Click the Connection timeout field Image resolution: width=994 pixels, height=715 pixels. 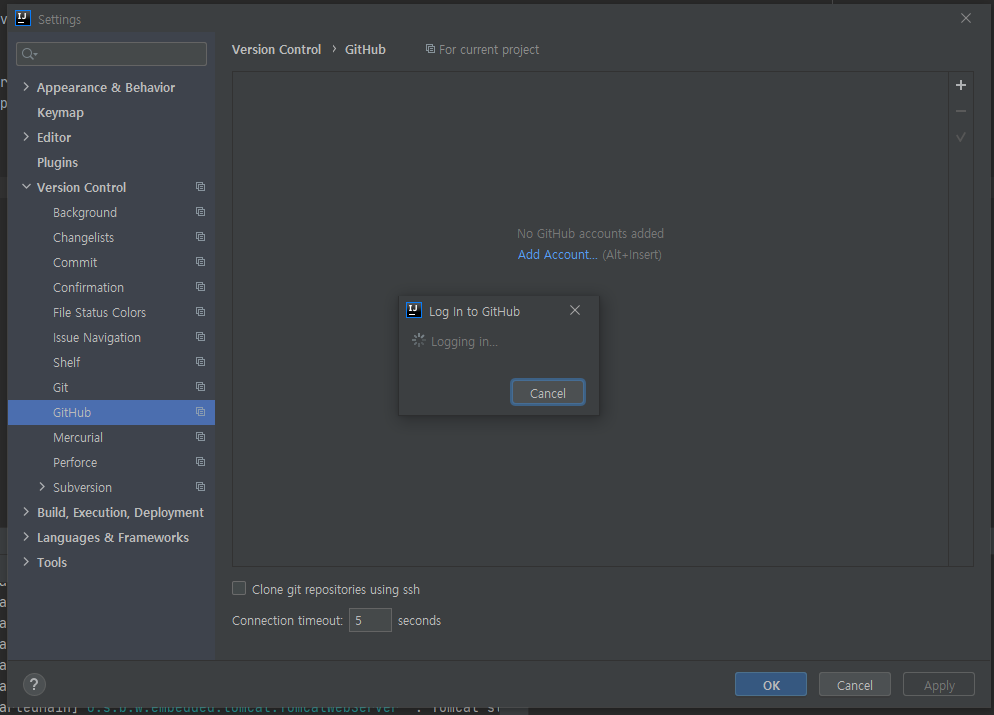(x=370, y=620)
